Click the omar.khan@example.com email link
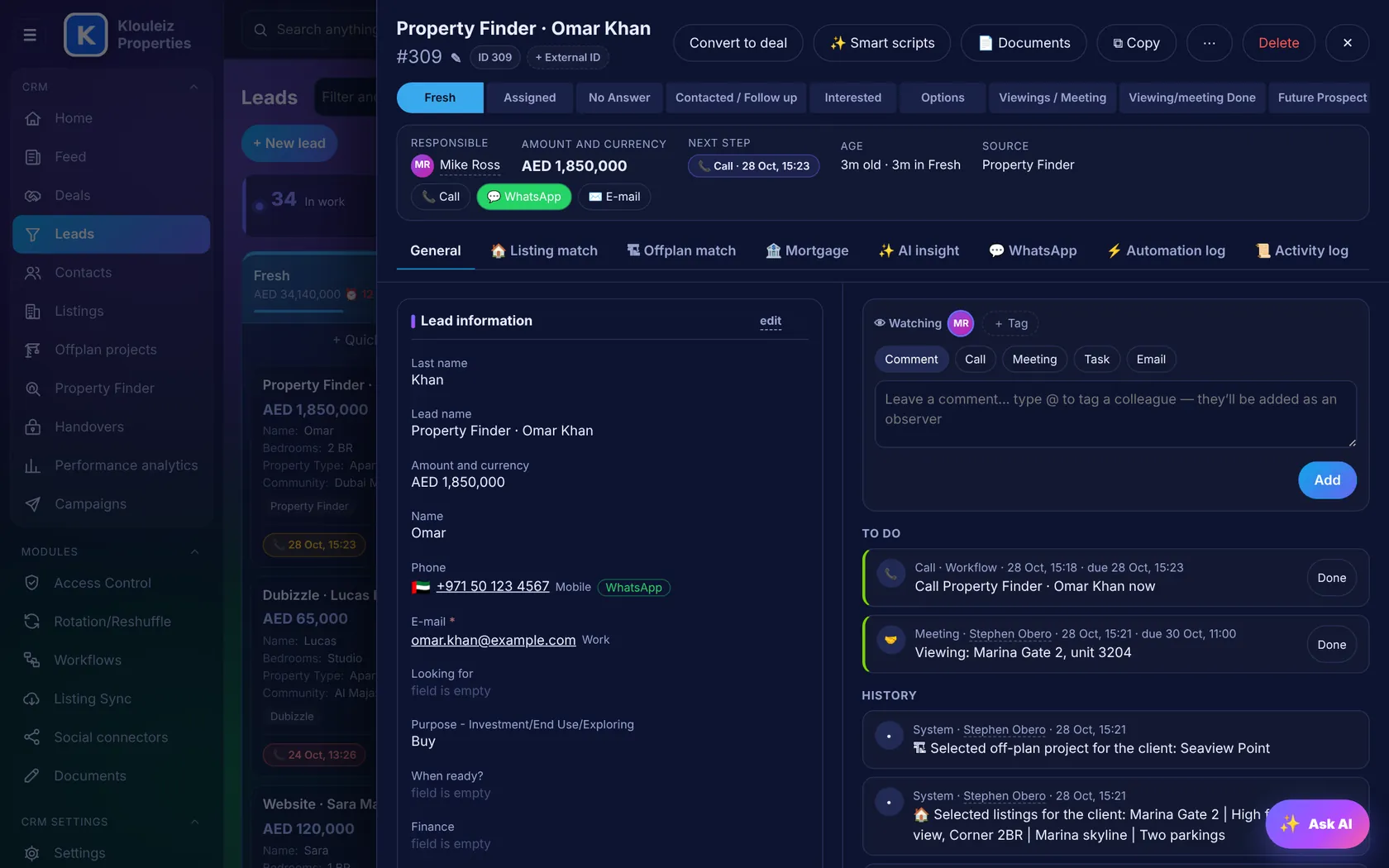This screenshot has width=1389, height=868. [x=494, y=640]
